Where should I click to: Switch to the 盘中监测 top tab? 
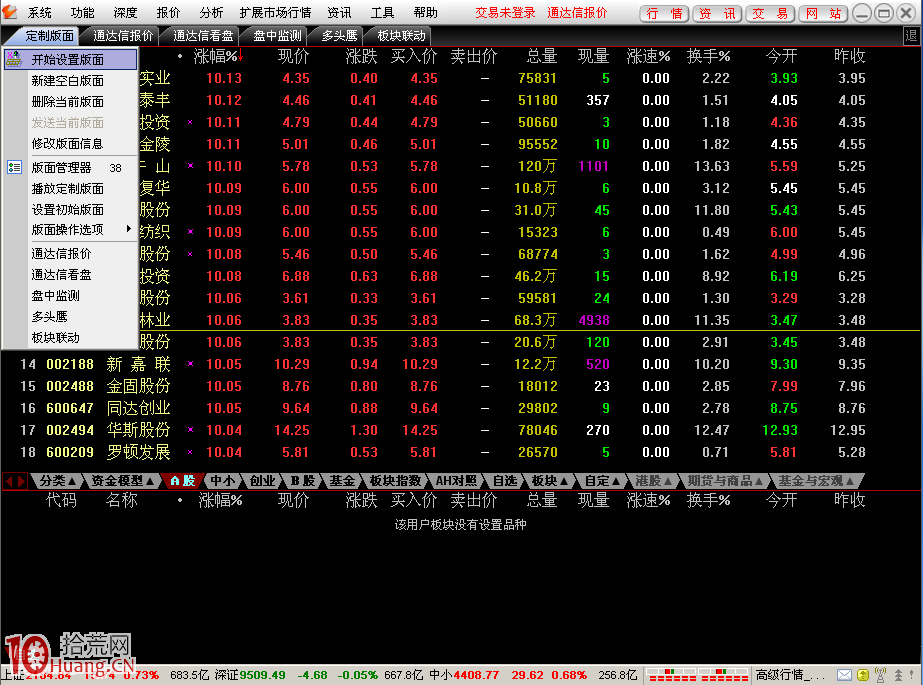coord(277,36)
